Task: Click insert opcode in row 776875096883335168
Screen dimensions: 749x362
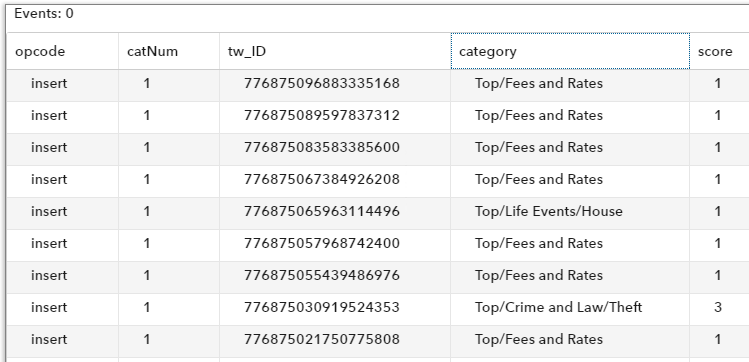Action: coord(49,84)
